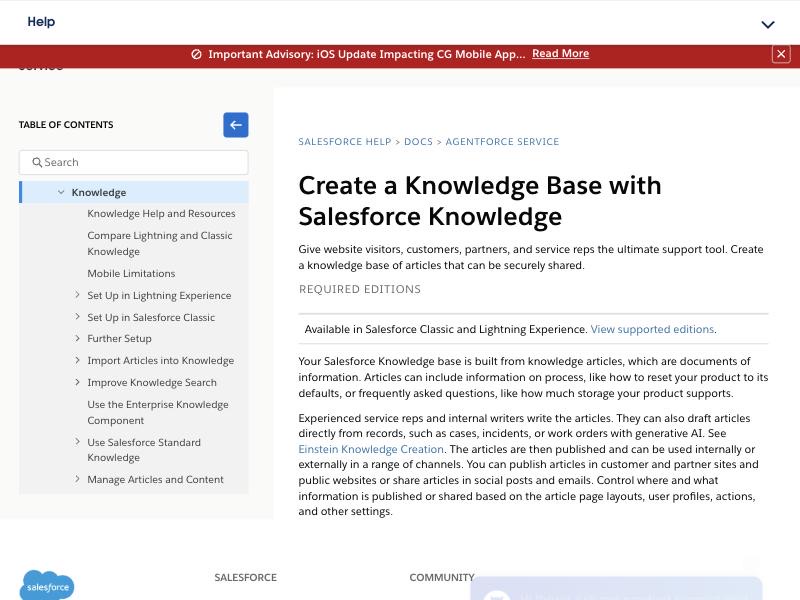The height and width of the screenshot is (600, 800).
Task: Expand Import Articles into Knowledge
Action: (77, 360)
